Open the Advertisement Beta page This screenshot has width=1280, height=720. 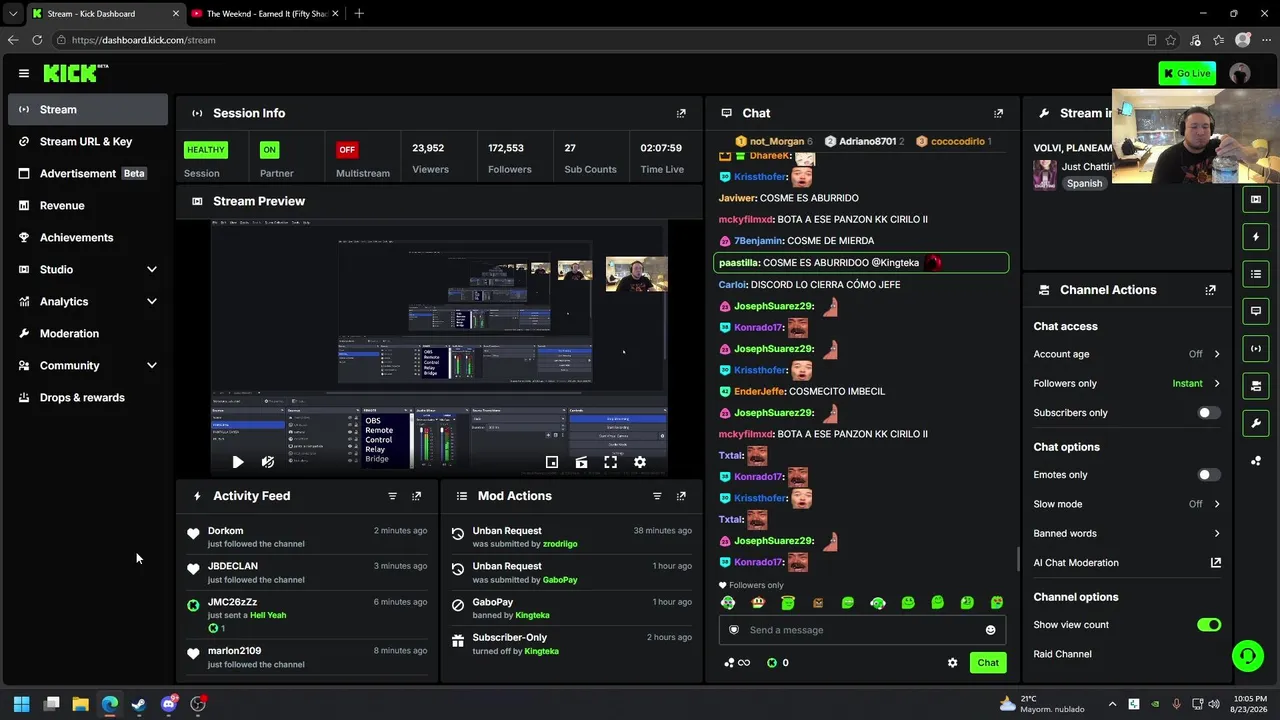click(88, 174)
